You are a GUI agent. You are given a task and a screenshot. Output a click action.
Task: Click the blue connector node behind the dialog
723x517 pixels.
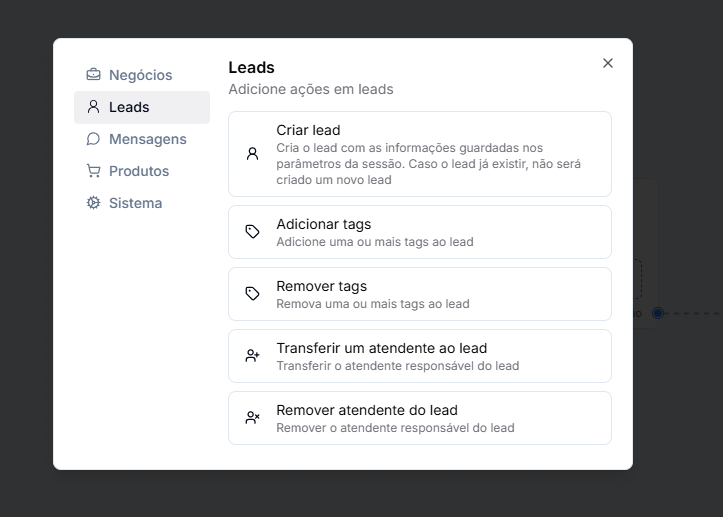pos(658,313)
